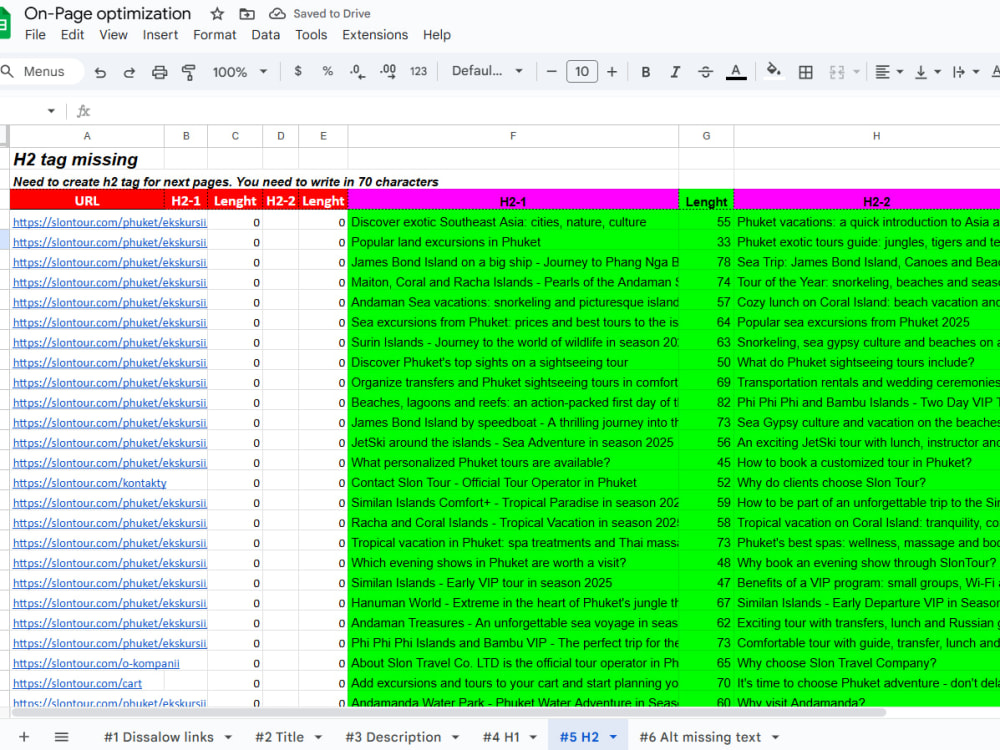Expand the merge cells dropdown arrow

coord(856,72)
